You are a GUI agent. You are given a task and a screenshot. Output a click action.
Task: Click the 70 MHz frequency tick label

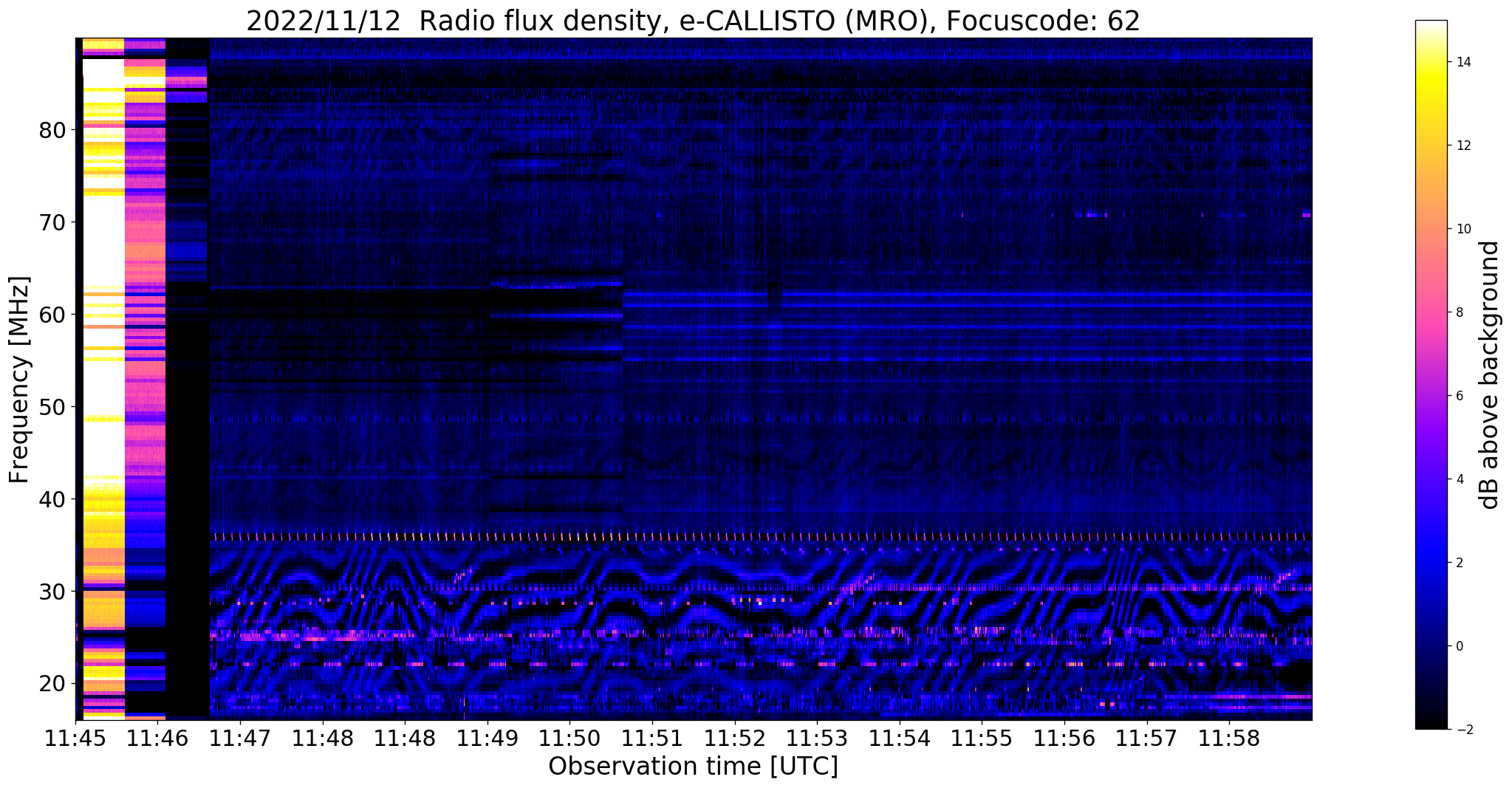[52, 222]
